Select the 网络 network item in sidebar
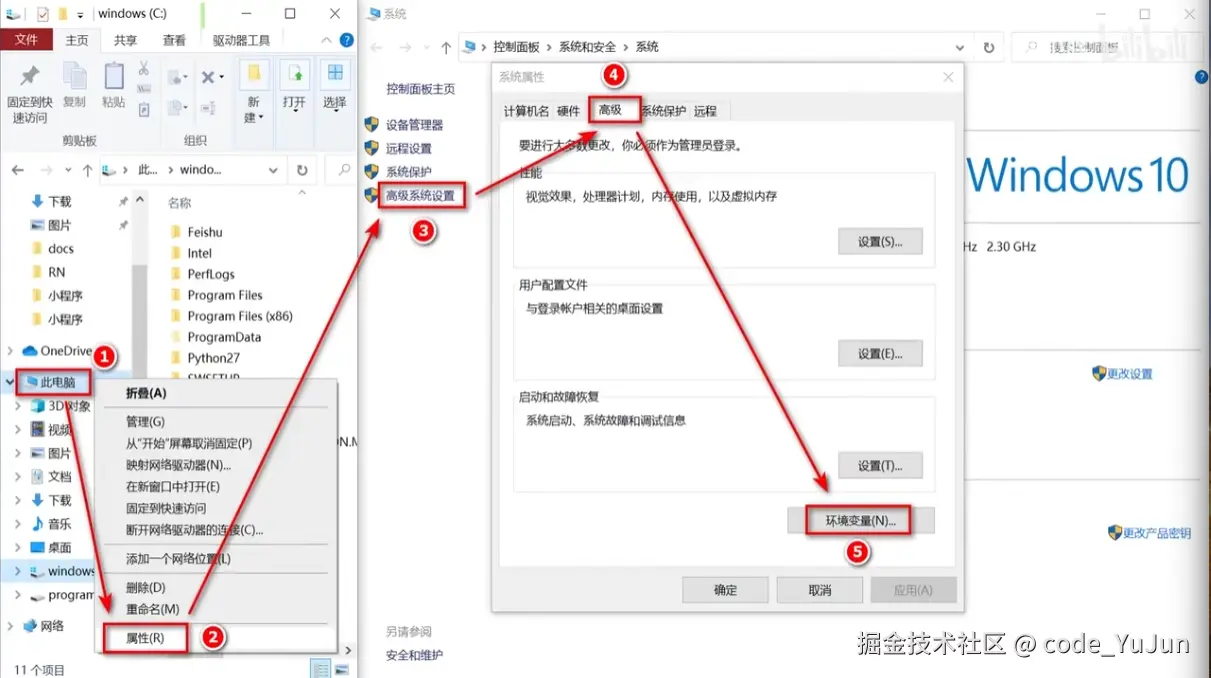The image size is (1211, 678). 43,626
